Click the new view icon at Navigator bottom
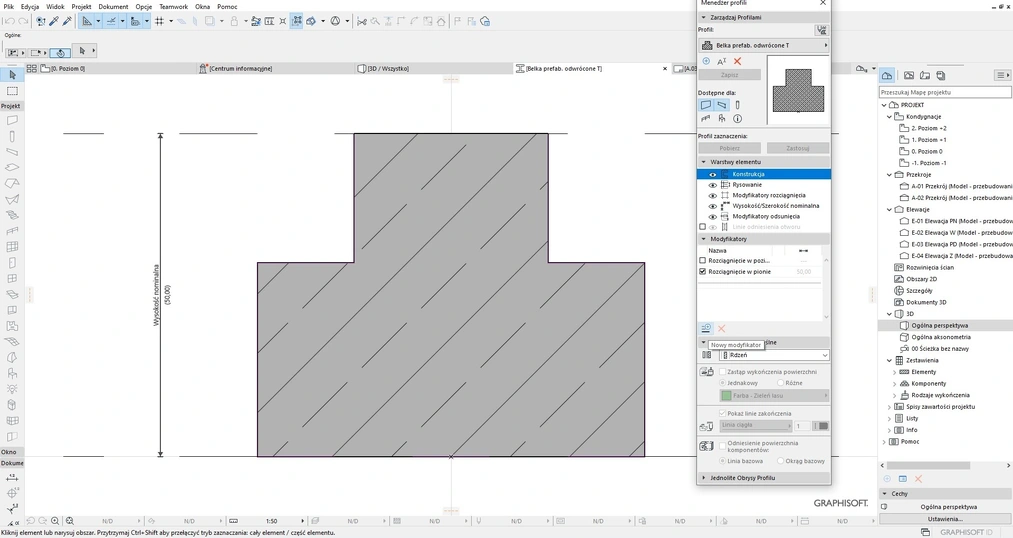 pos(887,479)
